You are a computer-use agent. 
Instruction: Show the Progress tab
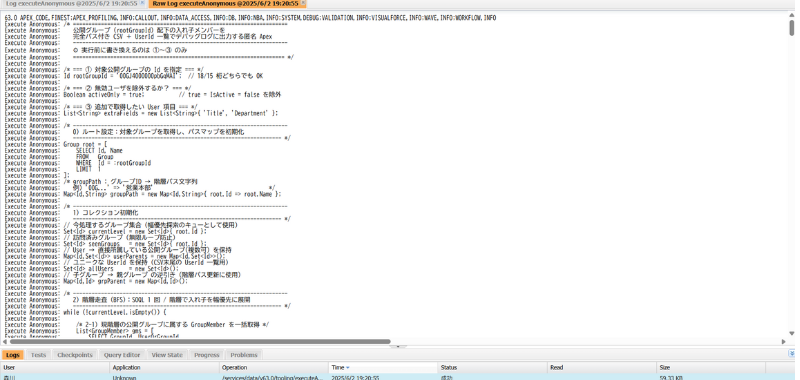point(207,355)
